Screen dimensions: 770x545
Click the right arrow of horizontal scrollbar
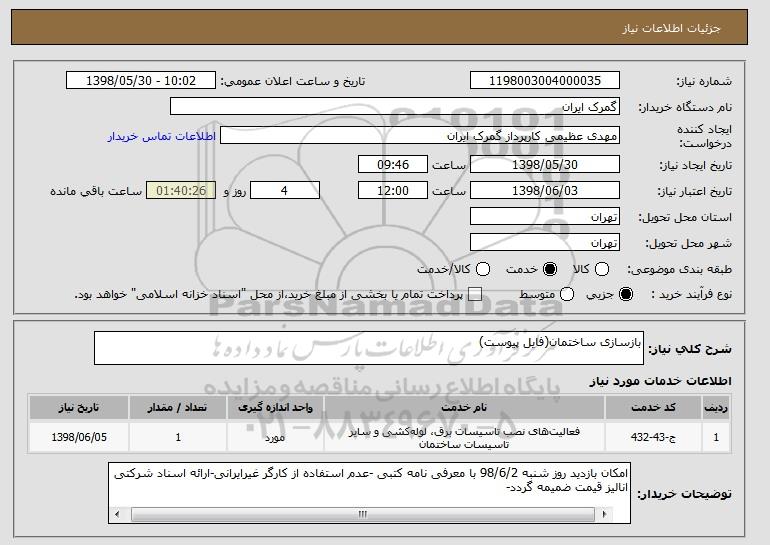coord(605,515)
